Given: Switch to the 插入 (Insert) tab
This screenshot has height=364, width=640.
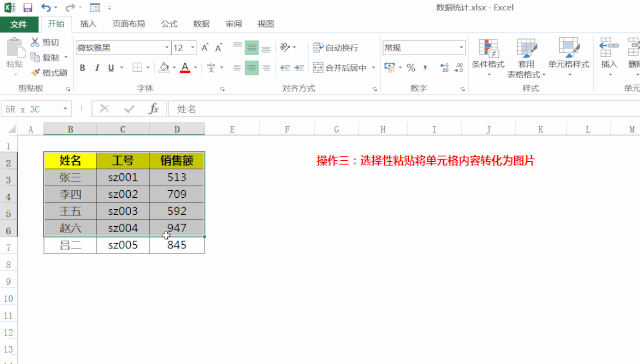Looking at the screenshot, I should point(88,24).
